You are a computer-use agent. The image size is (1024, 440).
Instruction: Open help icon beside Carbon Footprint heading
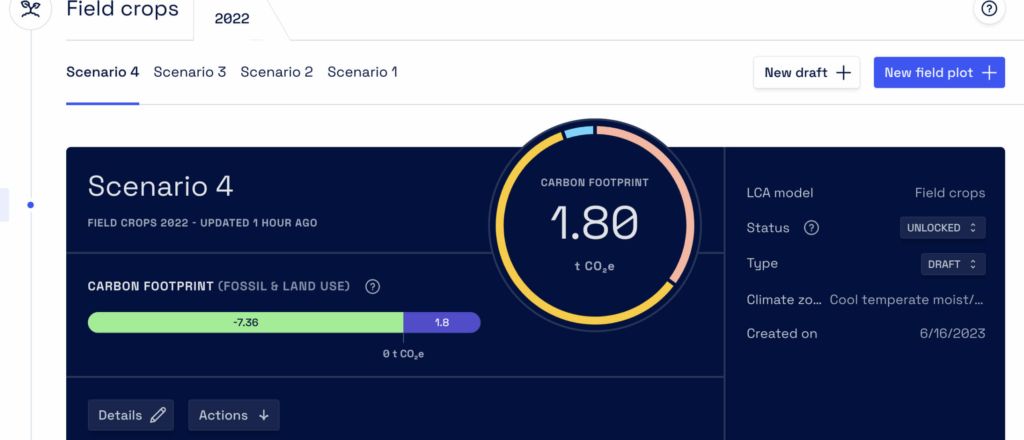[372, 287]
